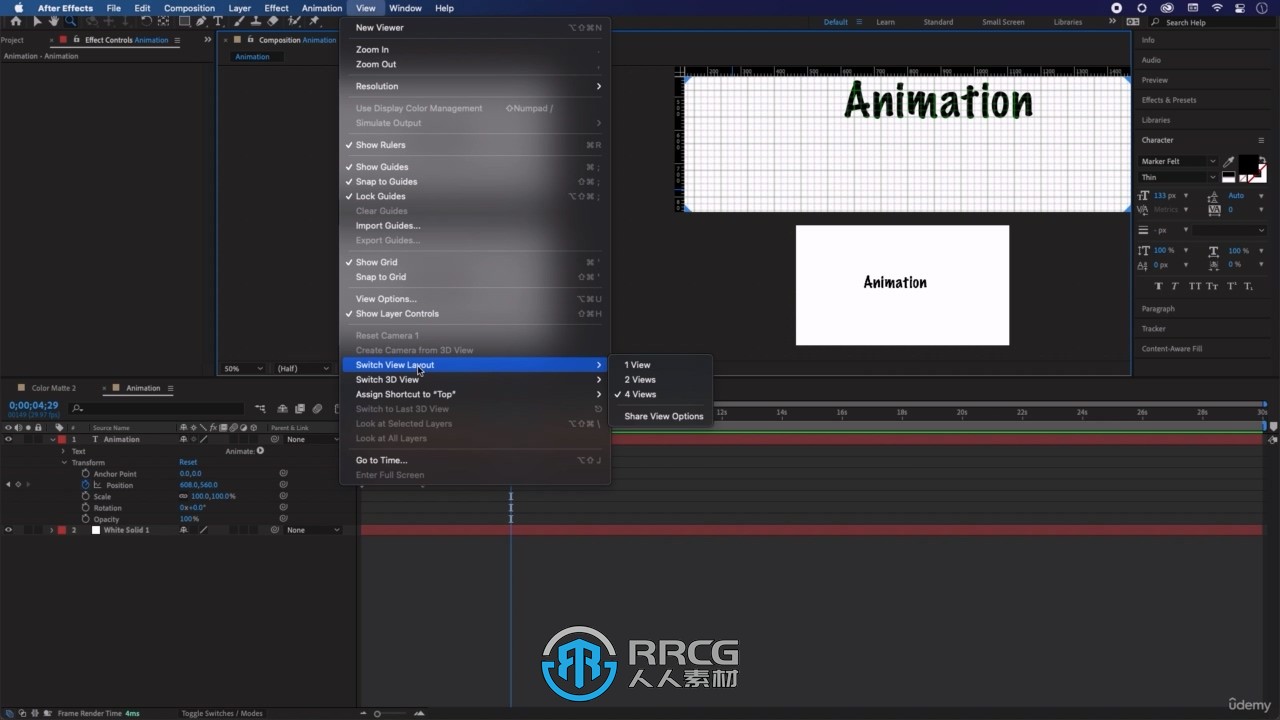
Task: Open the composition mini-flowchart icon in timeline
Action: [260, 408]
